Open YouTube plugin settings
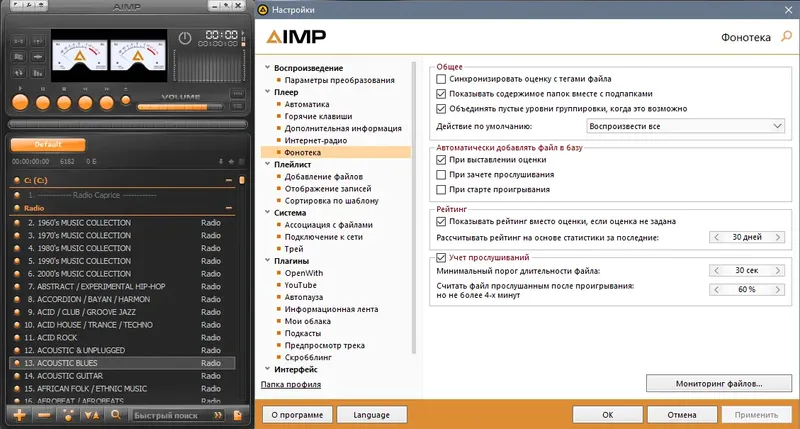The width and height of the screenshot is (800, 429). point(301,285)
